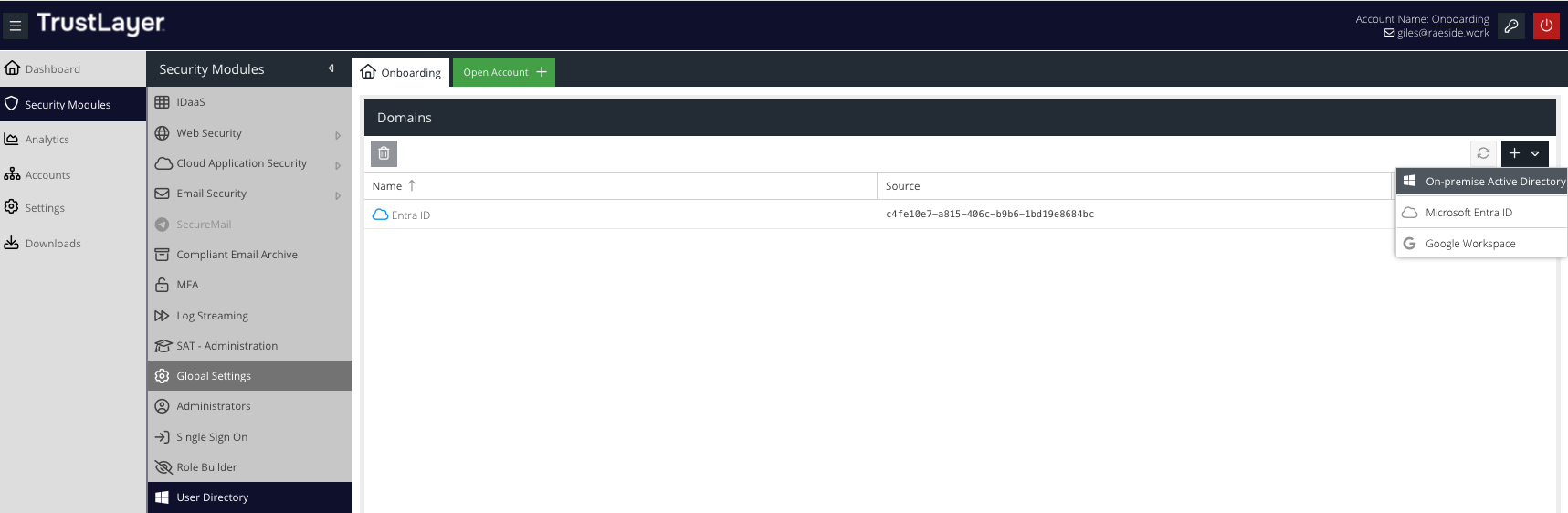Select Global Settings module
The height and width of the screenshot is (513, 1568).
tap(249, 376)
